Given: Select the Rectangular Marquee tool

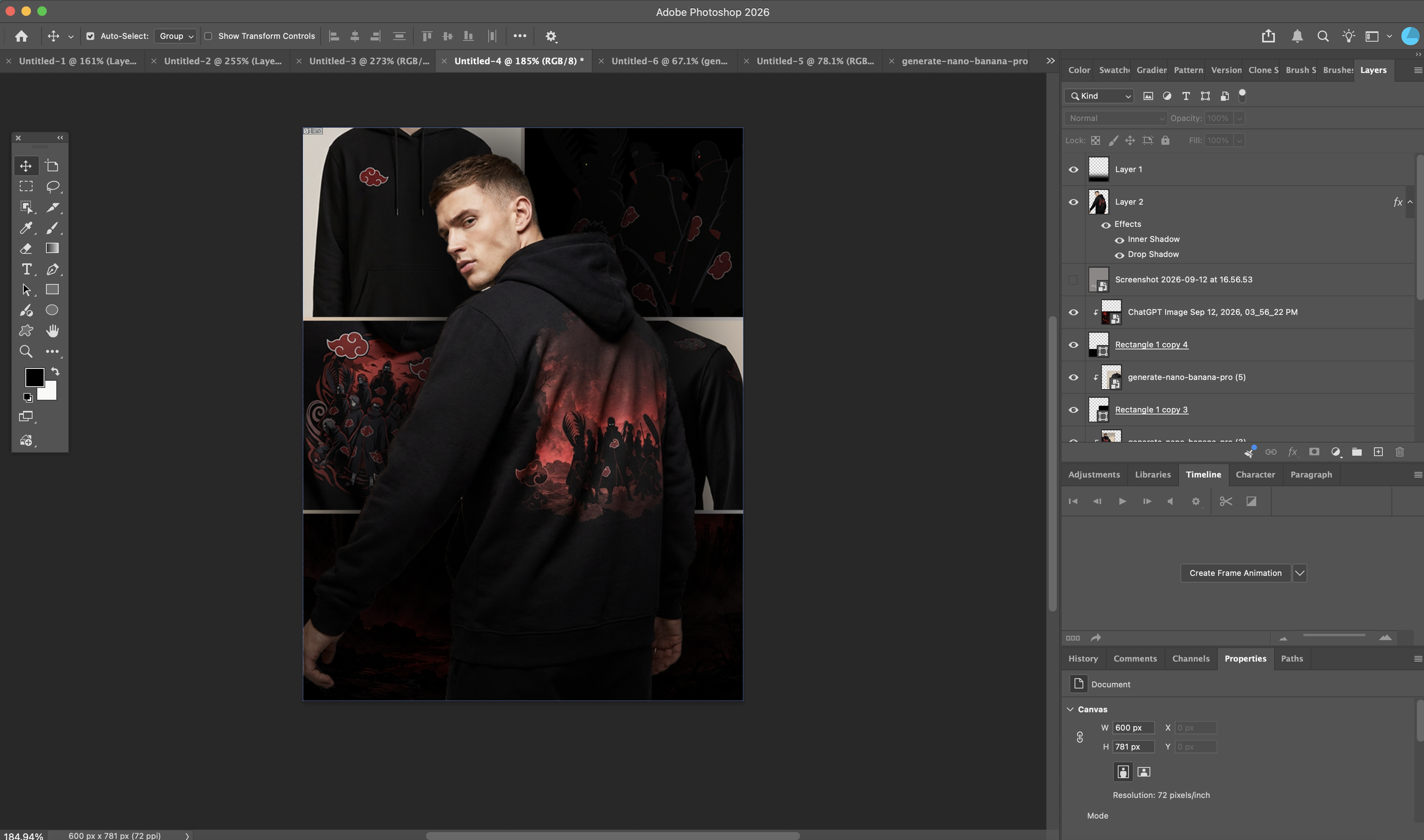Looking at the screenshot, I should point(26,186).
